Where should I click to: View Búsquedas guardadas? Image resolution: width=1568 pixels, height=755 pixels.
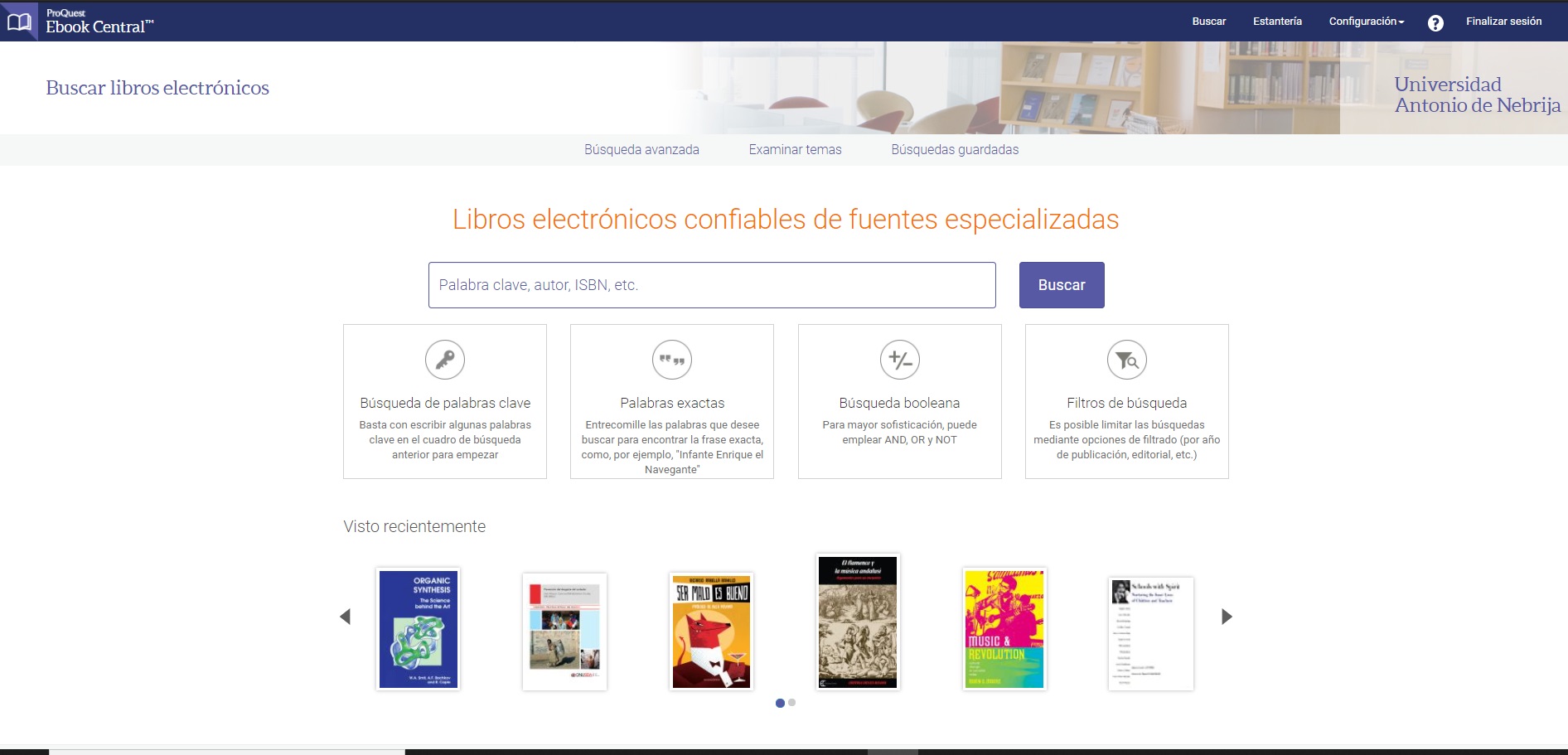pyautogui.click(x=955, y=149)
